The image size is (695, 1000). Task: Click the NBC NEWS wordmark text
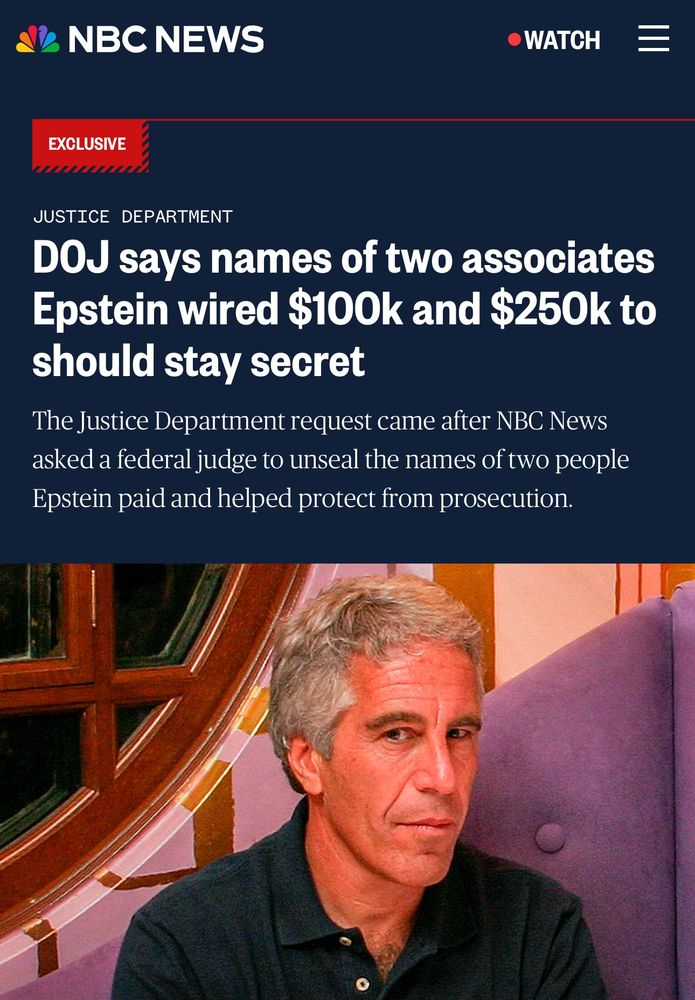click(166, 39)
